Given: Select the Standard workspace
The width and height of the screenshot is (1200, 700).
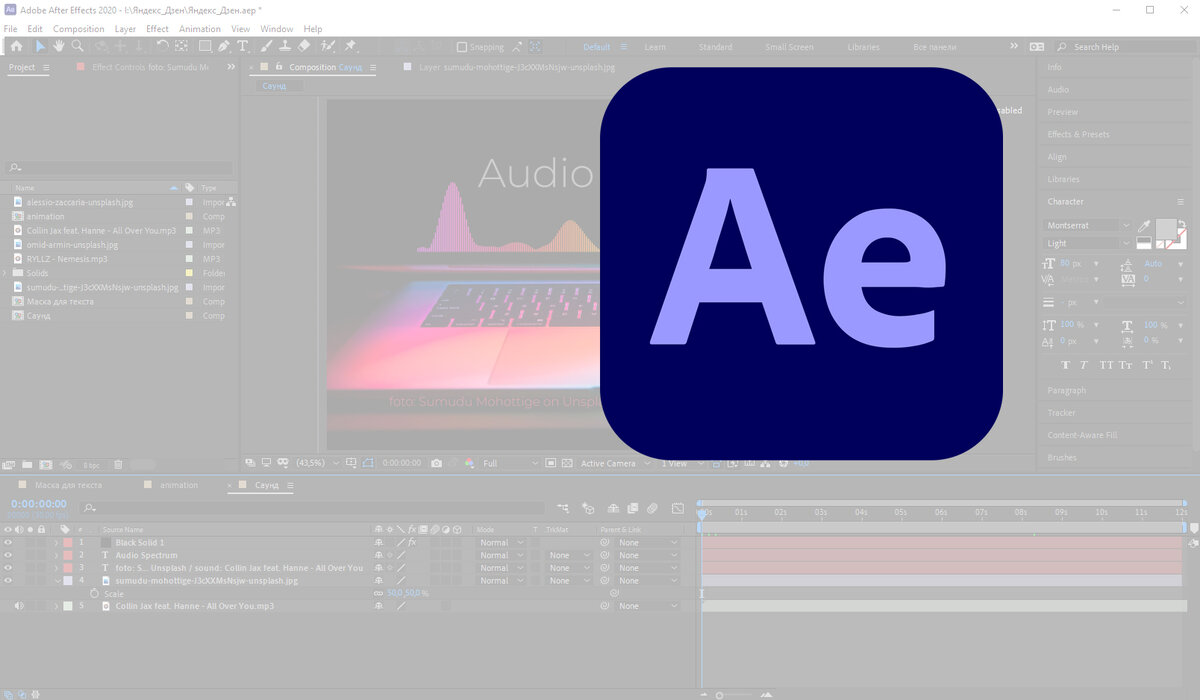Looking at the screenshot, I should pyautogui.click(x=715, y=47).
